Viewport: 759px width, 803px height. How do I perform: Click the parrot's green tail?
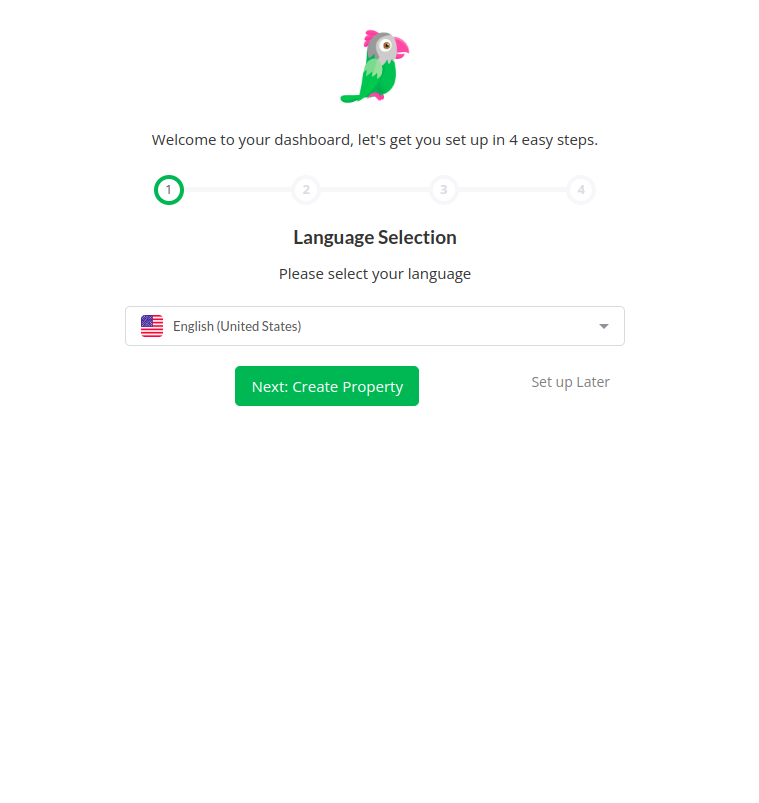pyautogui.click(x=352, y=98)
